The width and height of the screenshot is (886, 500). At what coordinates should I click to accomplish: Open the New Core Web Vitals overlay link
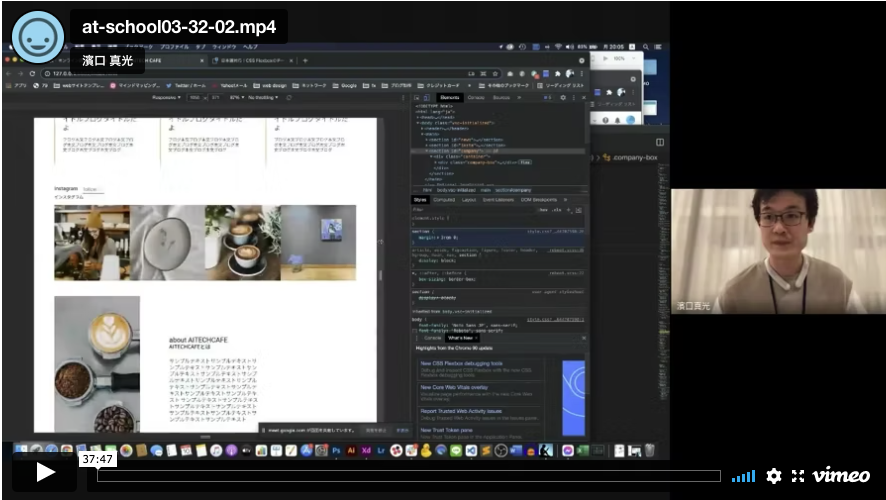click(454, 388)
